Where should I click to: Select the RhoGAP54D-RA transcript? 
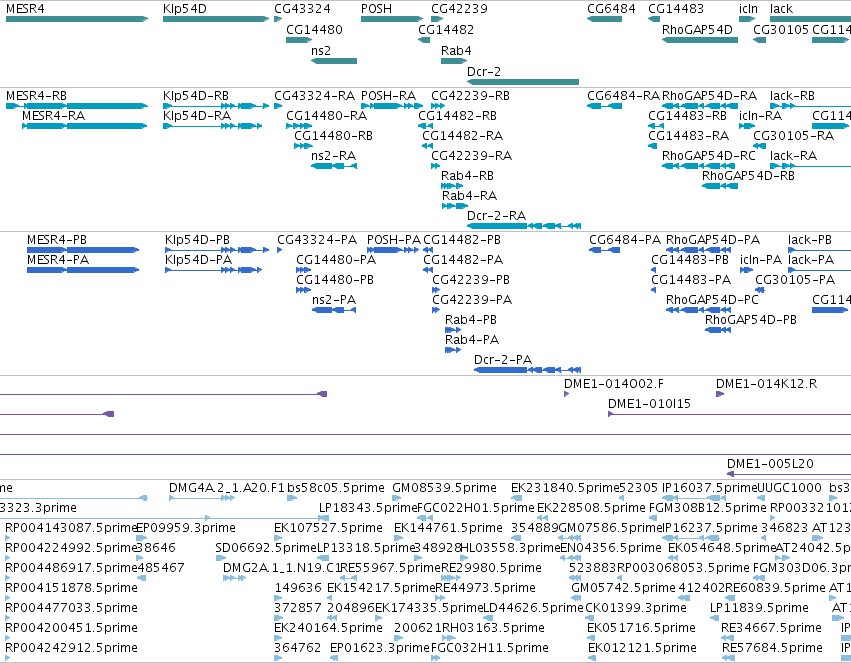coord(700,106)
